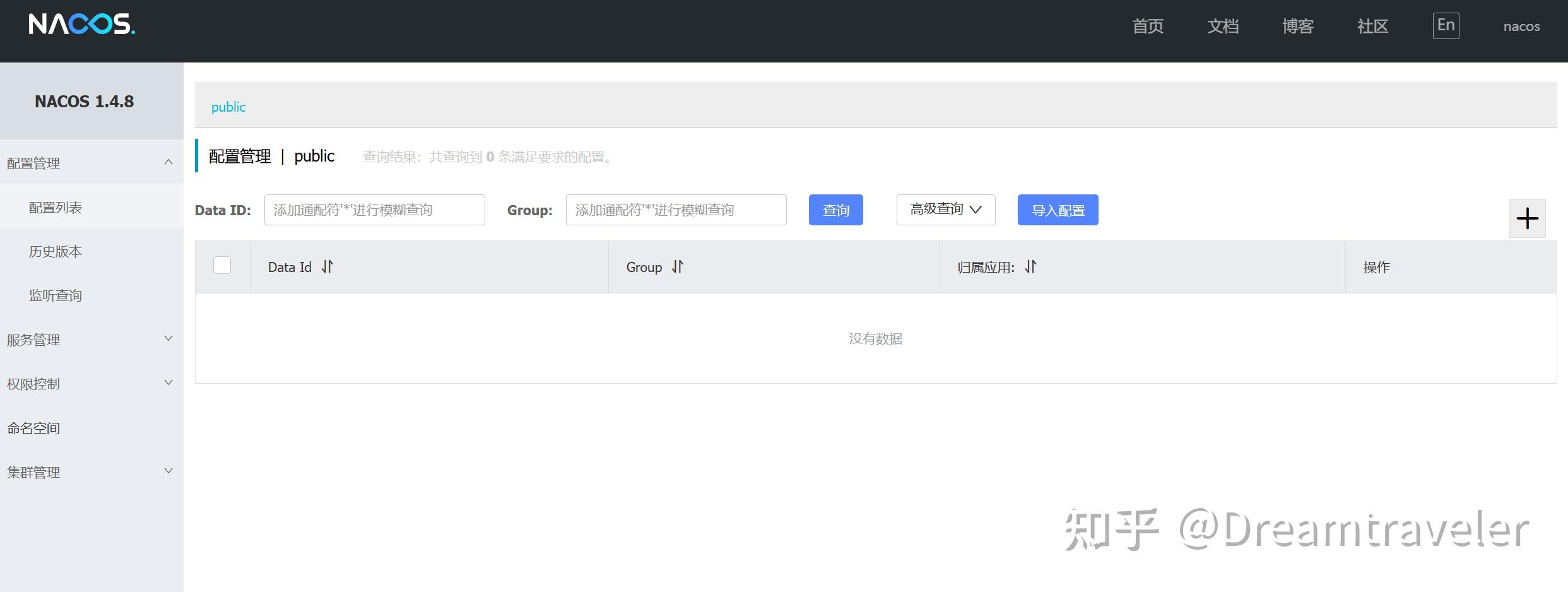Click the Data ID search input field
Screen dimensions: 1568x592
point(374,210)
